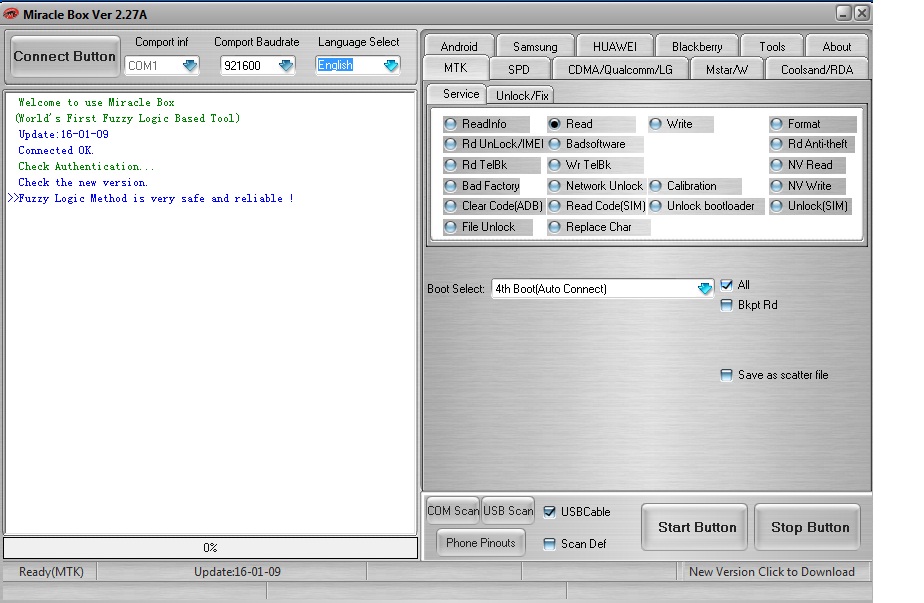This screenshot has width=924, height=603.
Task: Select the Clear Code(ADB) radio option
Action: [x=494, y=206]
